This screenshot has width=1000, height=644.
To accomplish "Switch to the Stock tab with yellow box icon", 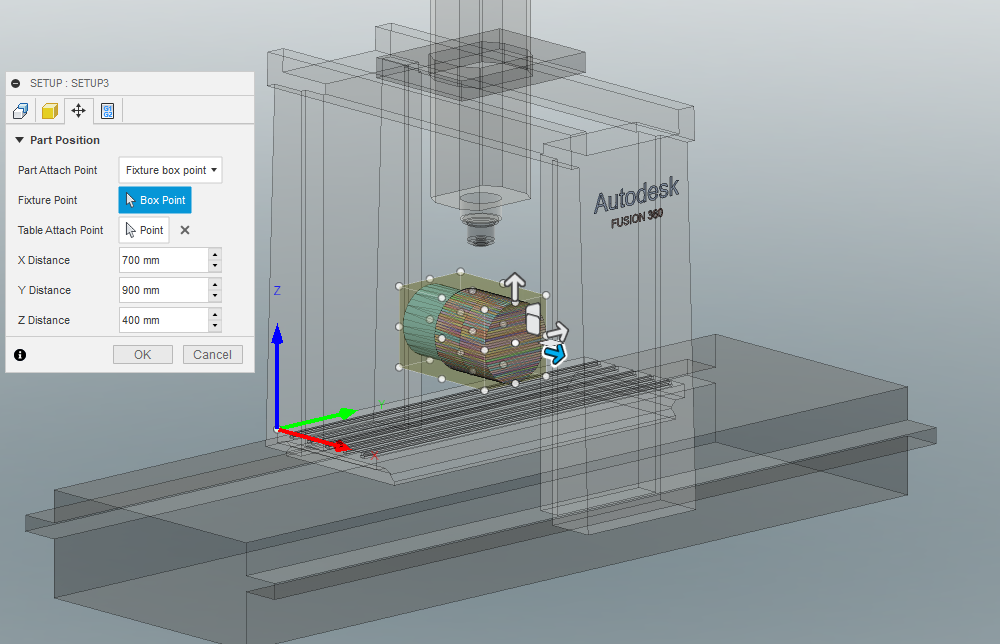I will point(49,110).
